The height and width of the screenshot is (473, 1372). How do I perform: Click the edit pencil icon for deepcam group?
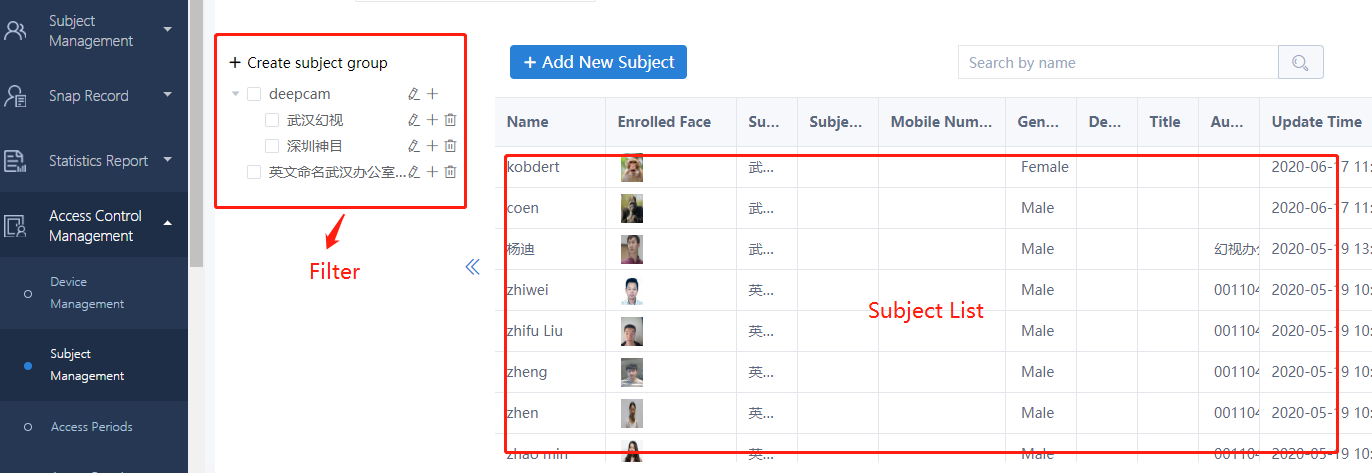click(x=414, y=94)
